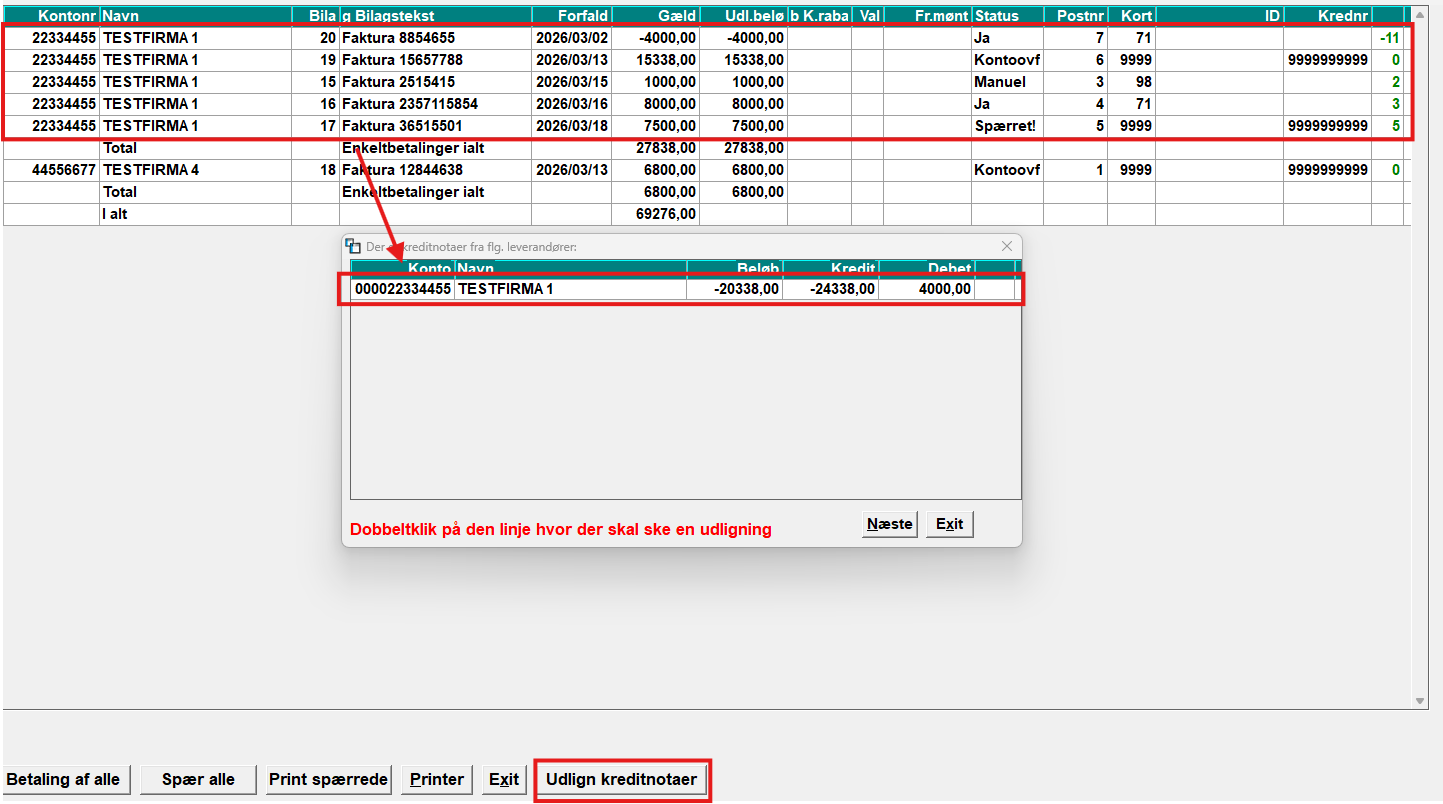
Task: Click the main window Exit button
Action: coord(503,780)
